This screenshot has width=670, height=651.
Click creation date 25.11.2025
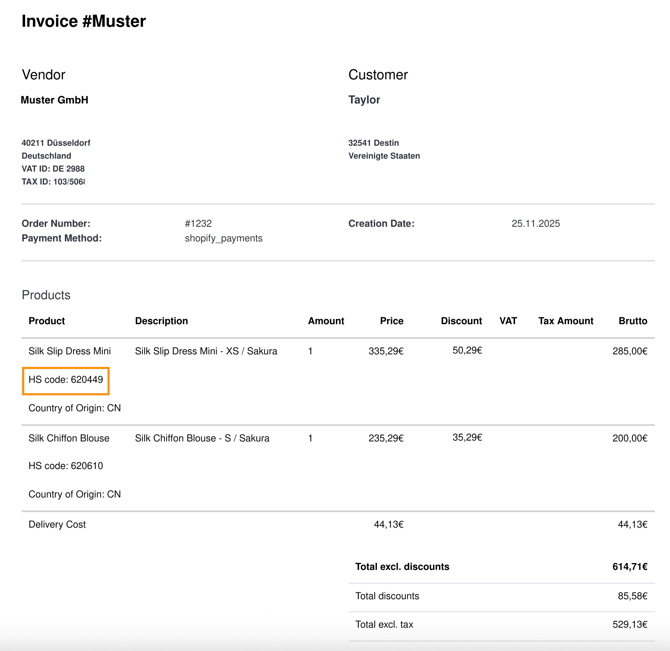(535, 224)
